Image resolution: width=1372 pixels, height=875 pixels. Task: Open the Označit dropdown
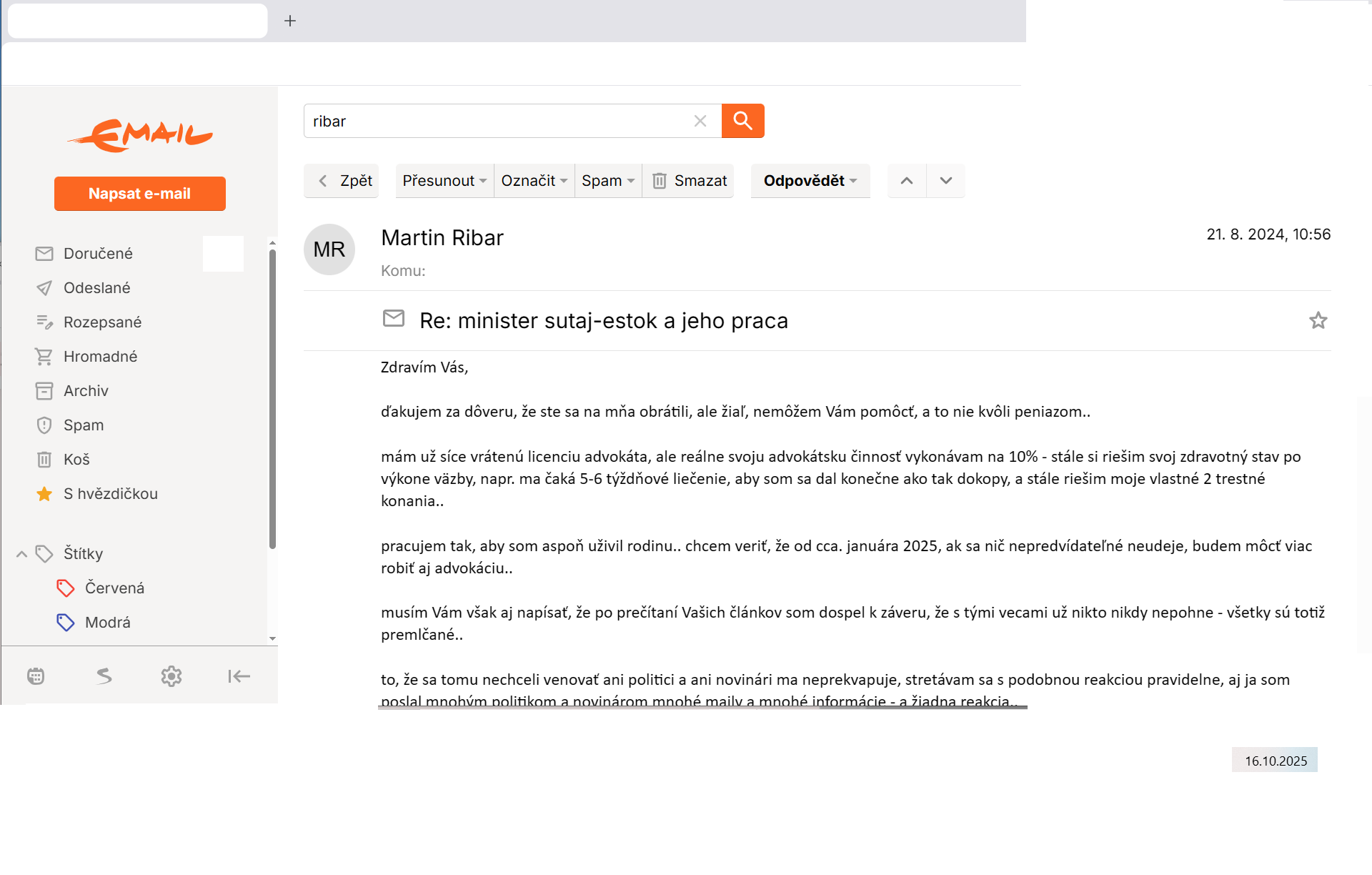[x=534, y=181]
